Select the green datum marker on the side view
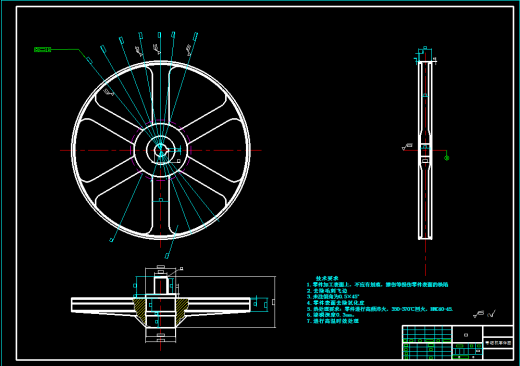 pos(447,157)
